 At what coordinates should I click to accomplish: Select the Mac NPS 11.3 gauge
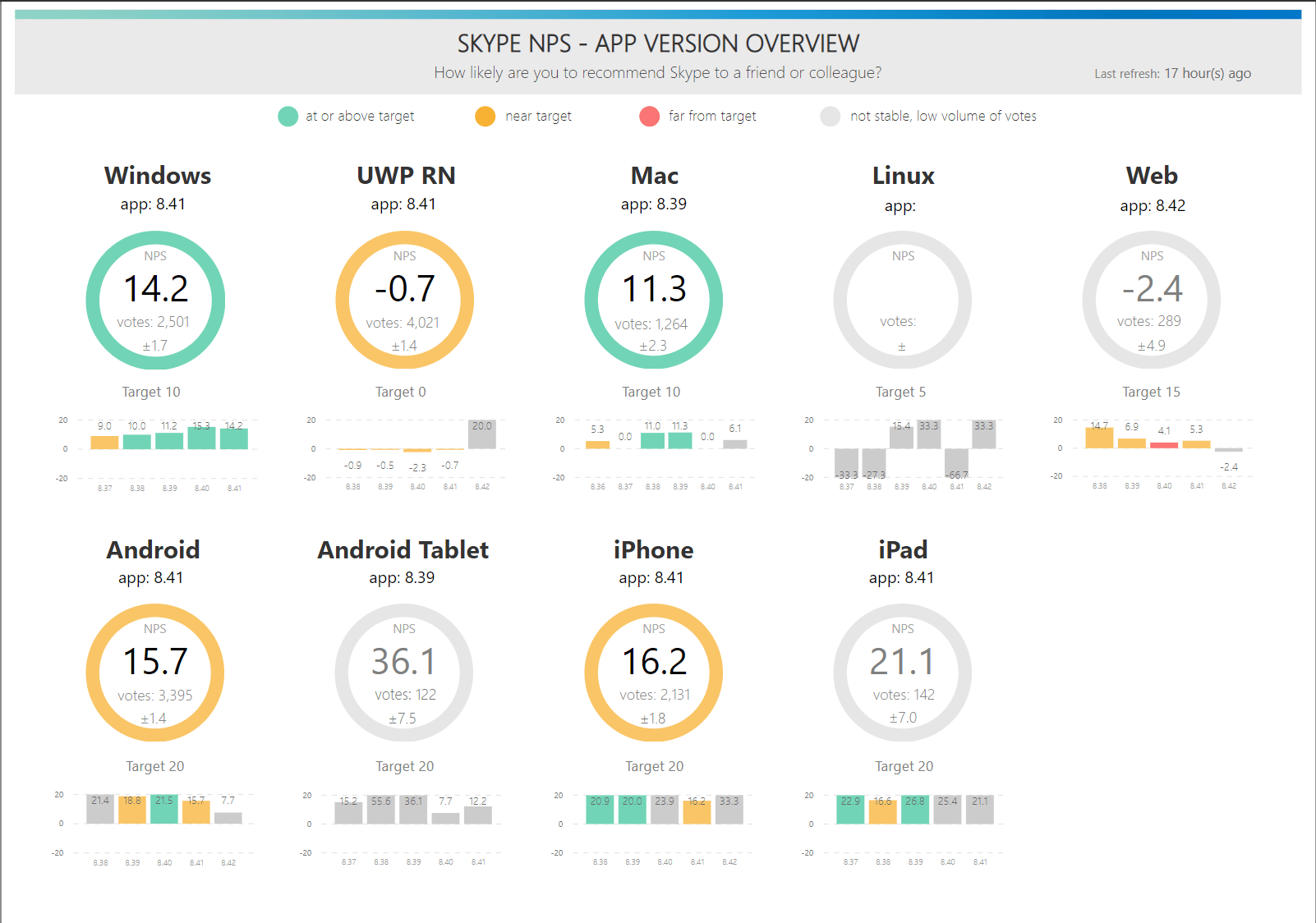654,301
